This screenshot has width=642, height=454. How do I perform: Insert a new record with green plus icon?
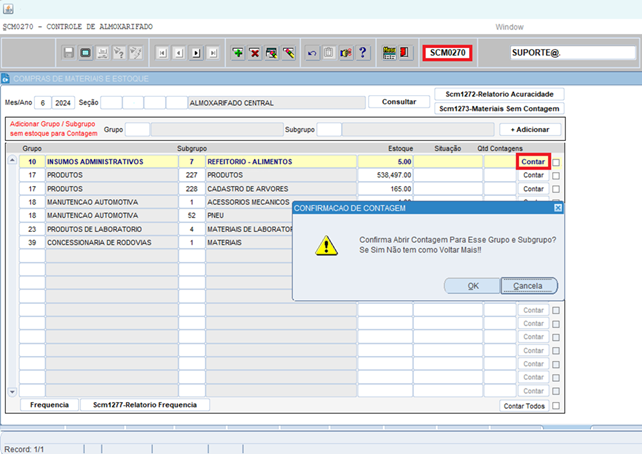[x=237, y=53]
